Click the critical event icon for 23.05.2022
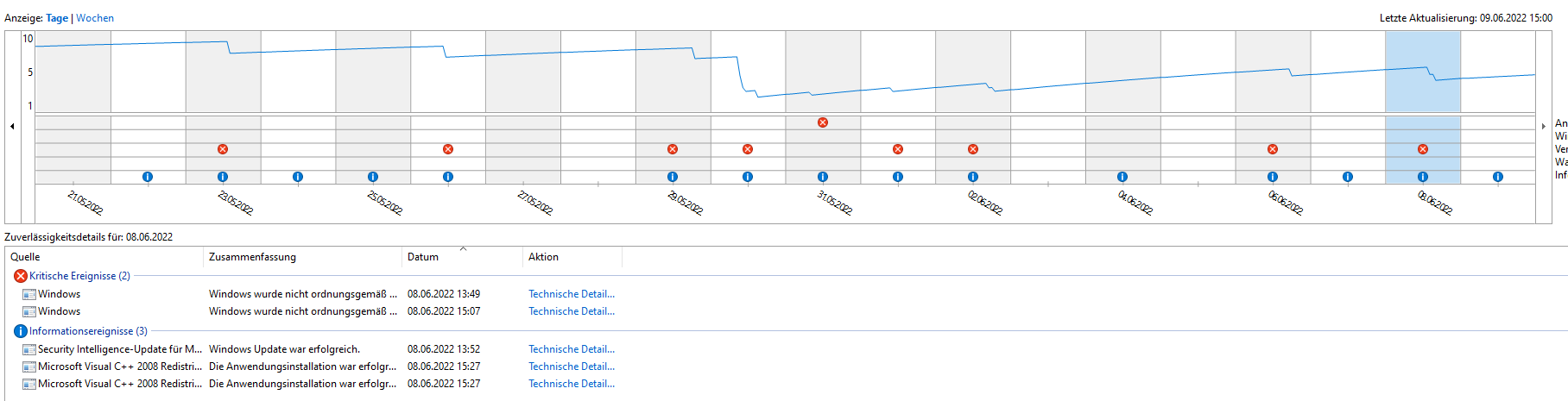This screenshot has width=1568, height=401. tap(223, 149)
